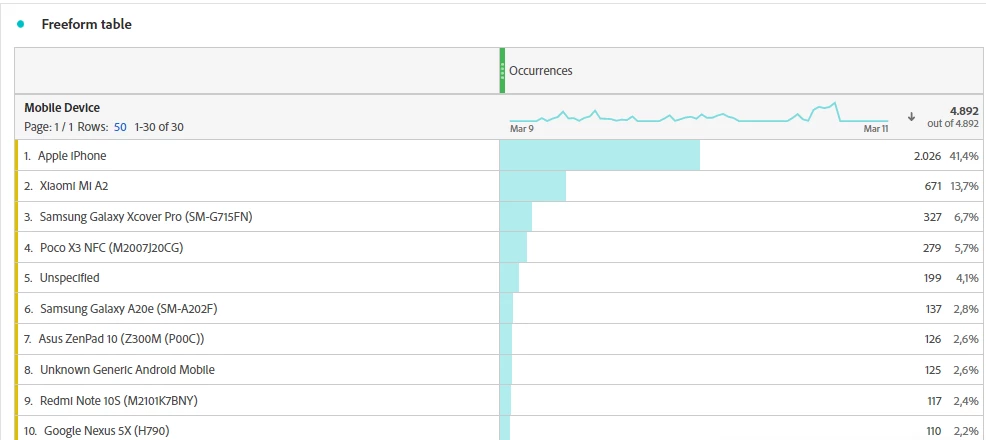Click the total 4.892 occurrences value
The width and height of the screenshot is (986, 440).
pyautogui.click(x=964, y=111)
